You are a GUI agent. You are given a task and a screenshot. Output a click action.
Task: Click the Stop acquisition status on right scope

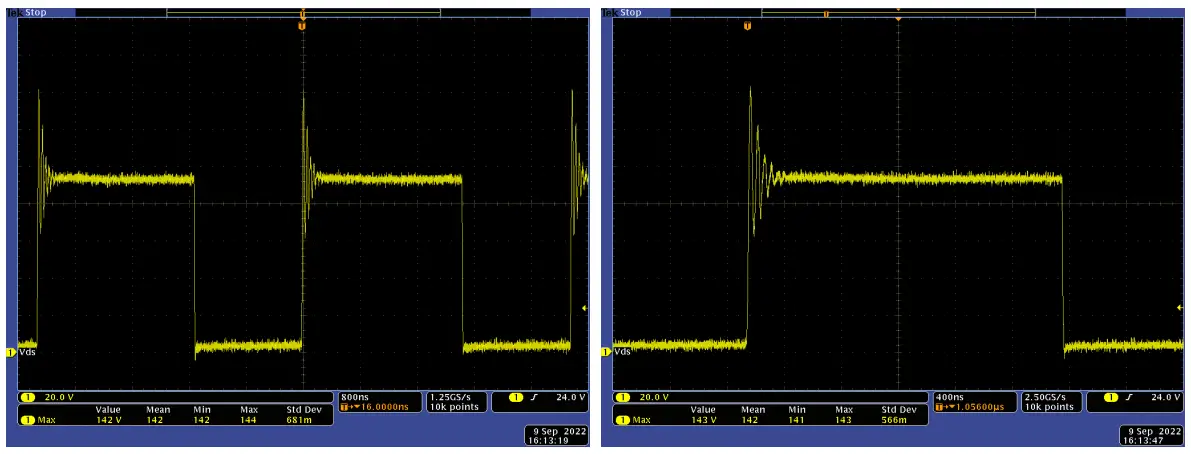[x=630, y=13]
